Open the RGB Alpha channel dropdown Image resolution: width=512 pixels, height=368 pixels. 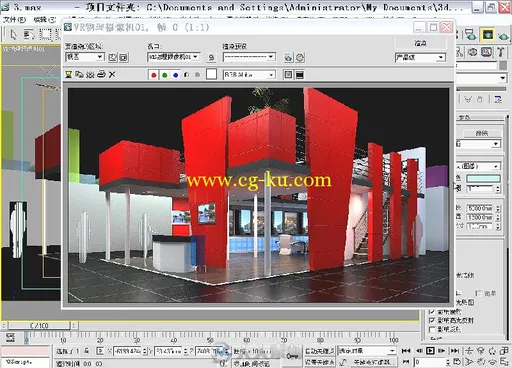tap(249, 75)
